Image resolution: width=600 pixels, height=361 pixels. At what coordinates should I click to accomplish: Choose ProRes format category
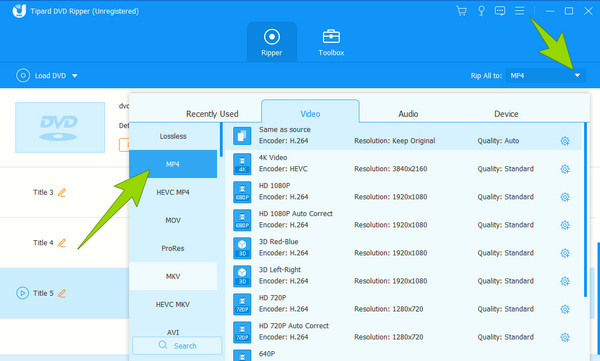pos(173,248)
